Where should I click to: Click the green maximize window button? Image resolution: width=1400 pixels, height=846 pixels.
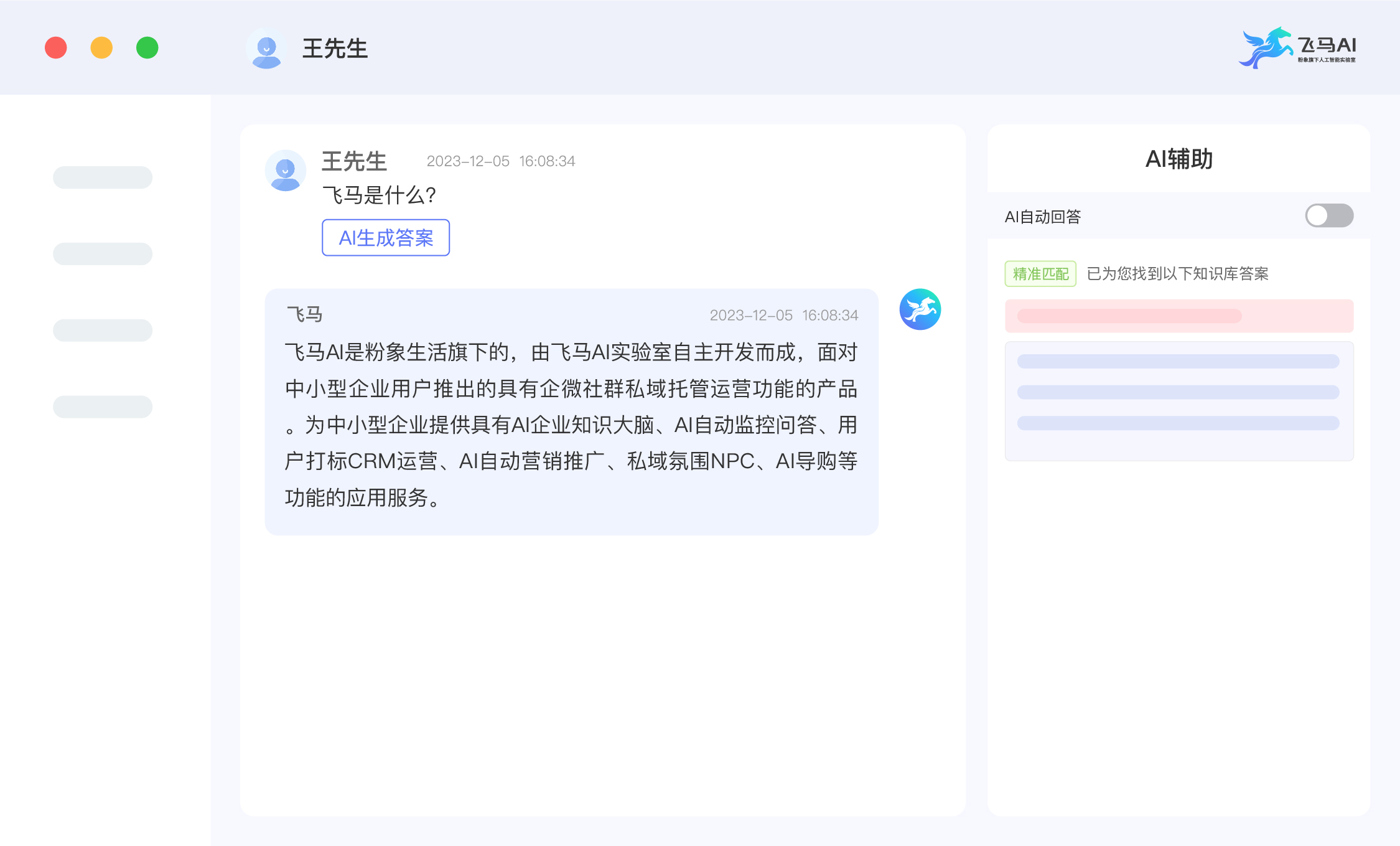click(x=147, y=48)
